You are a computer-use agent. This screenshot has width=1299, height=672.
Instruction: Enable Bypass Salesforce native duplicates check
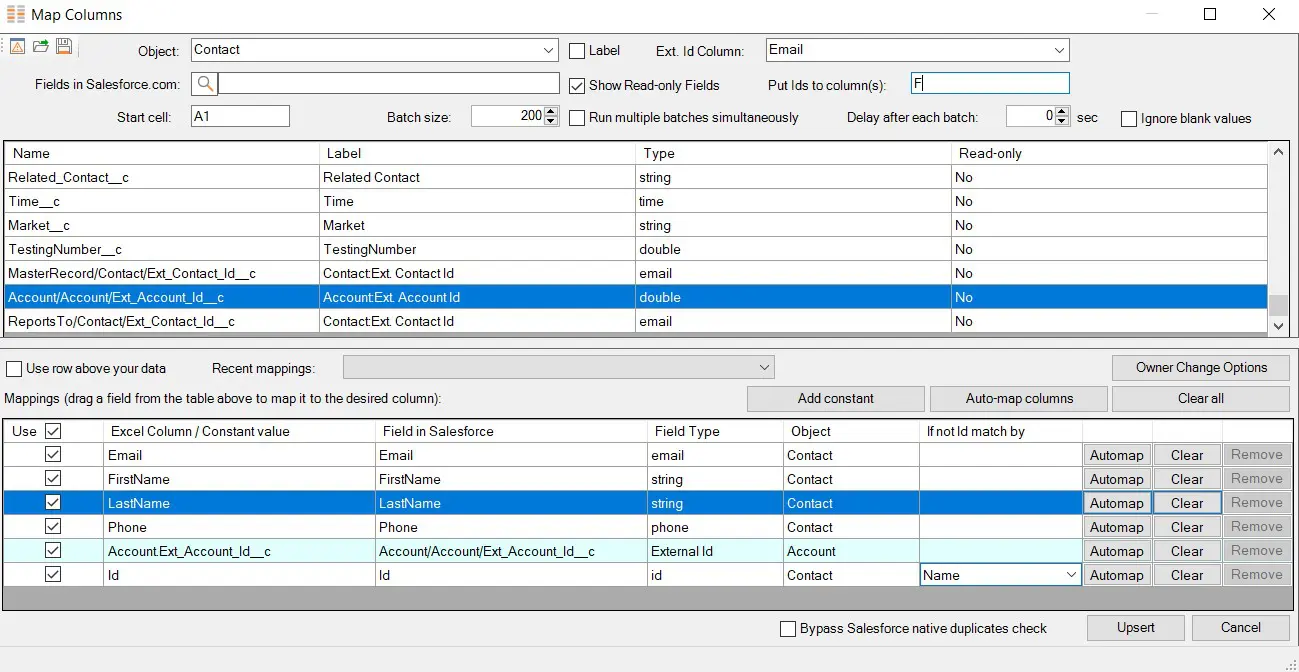(x=788, y=629)
